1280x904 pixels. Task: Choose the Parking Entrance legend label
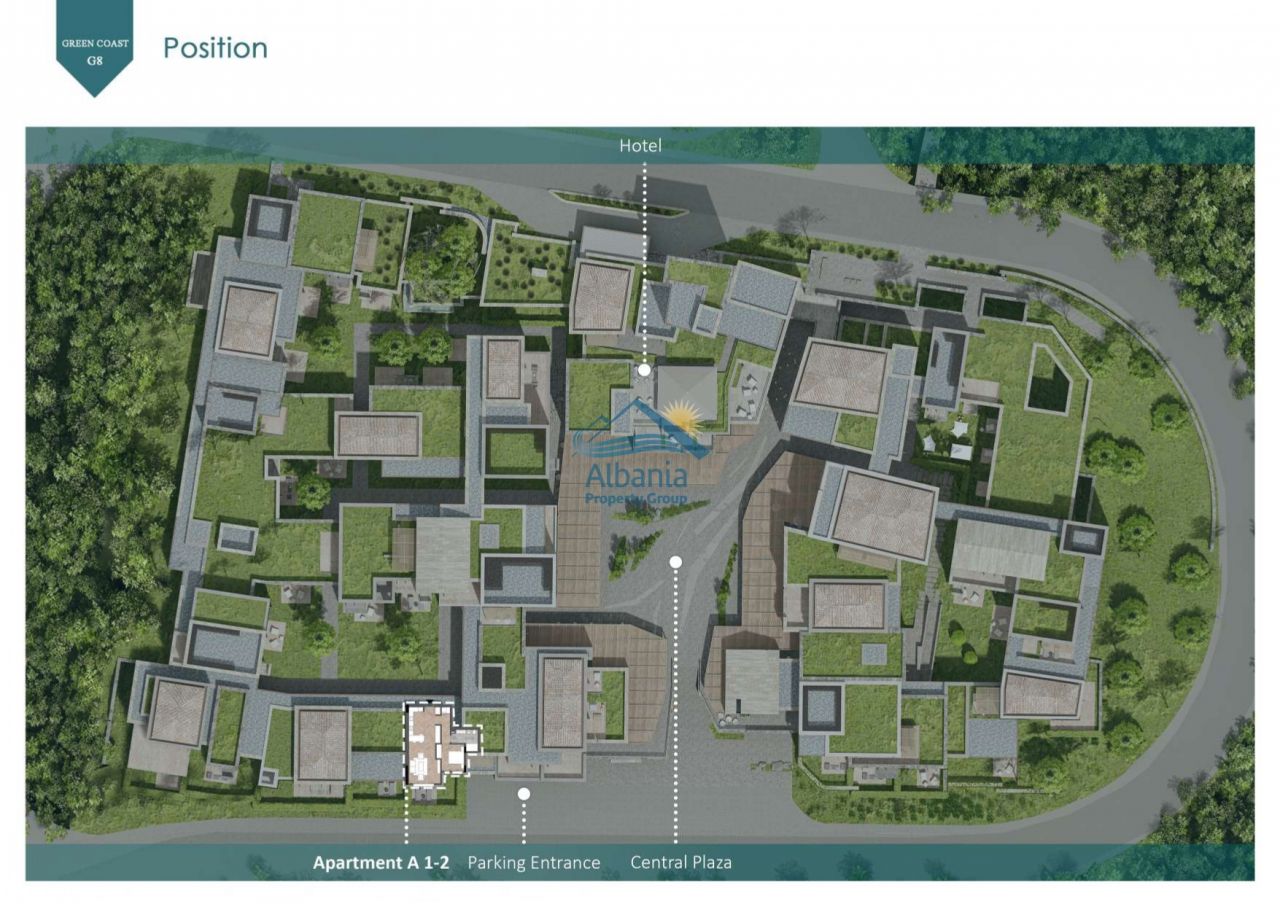(534, 862)
